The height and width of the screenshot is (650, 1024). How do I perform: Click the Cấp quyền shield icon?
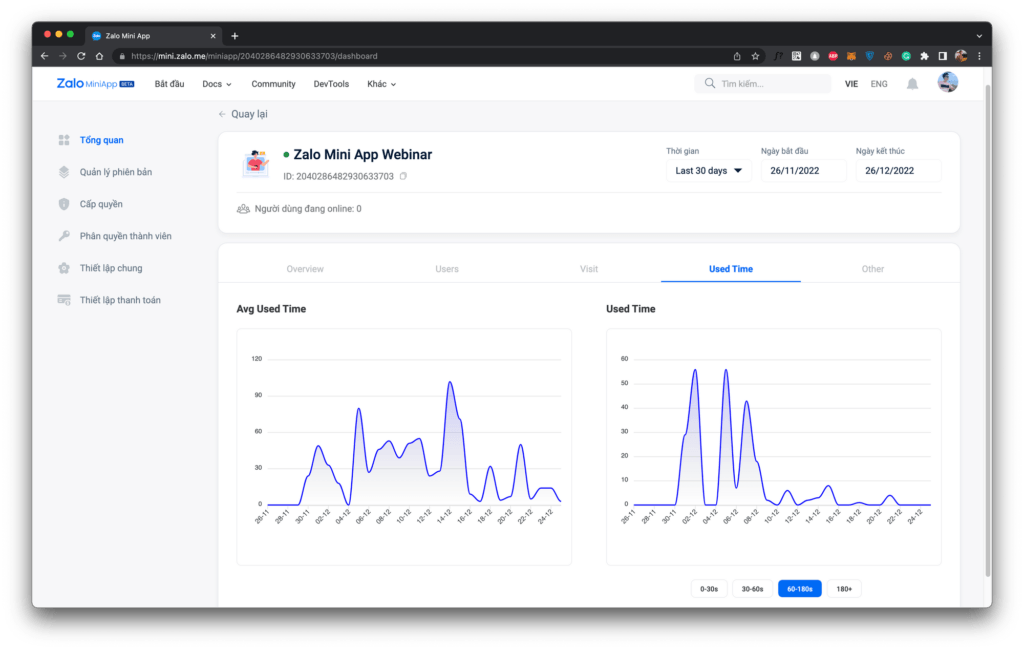(64, 204)
